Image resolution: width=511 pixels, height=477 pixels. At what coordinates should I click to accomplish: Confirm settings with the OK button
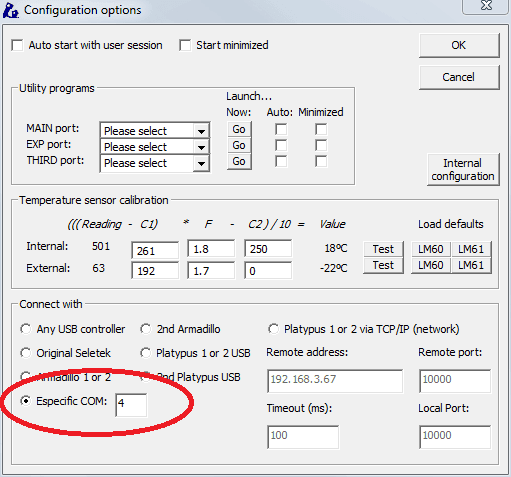459,45
